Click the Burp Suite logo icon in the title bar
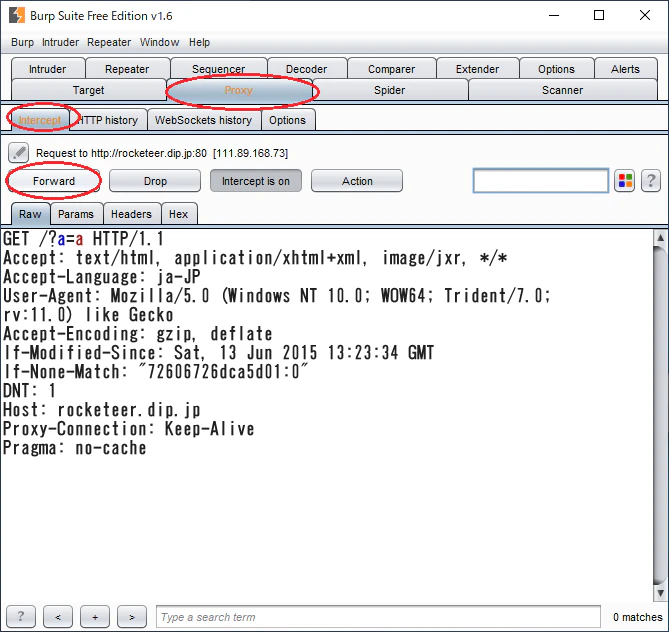Screen dimensions: 669x632 [17, 15]
